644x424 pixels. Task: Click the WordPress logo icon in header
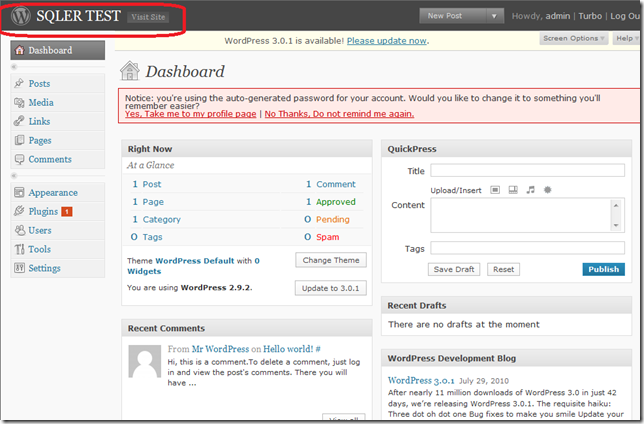point(21,16)
